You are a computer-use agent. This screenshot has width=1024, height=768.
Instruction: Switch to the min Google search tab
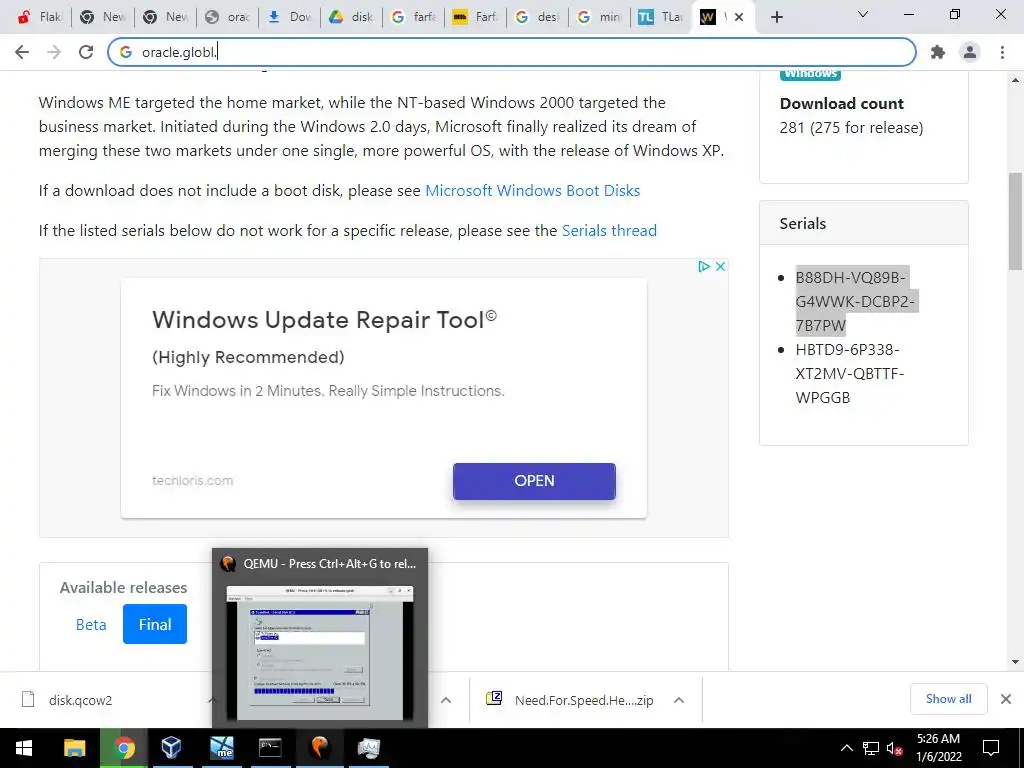[x=600, y=17]
